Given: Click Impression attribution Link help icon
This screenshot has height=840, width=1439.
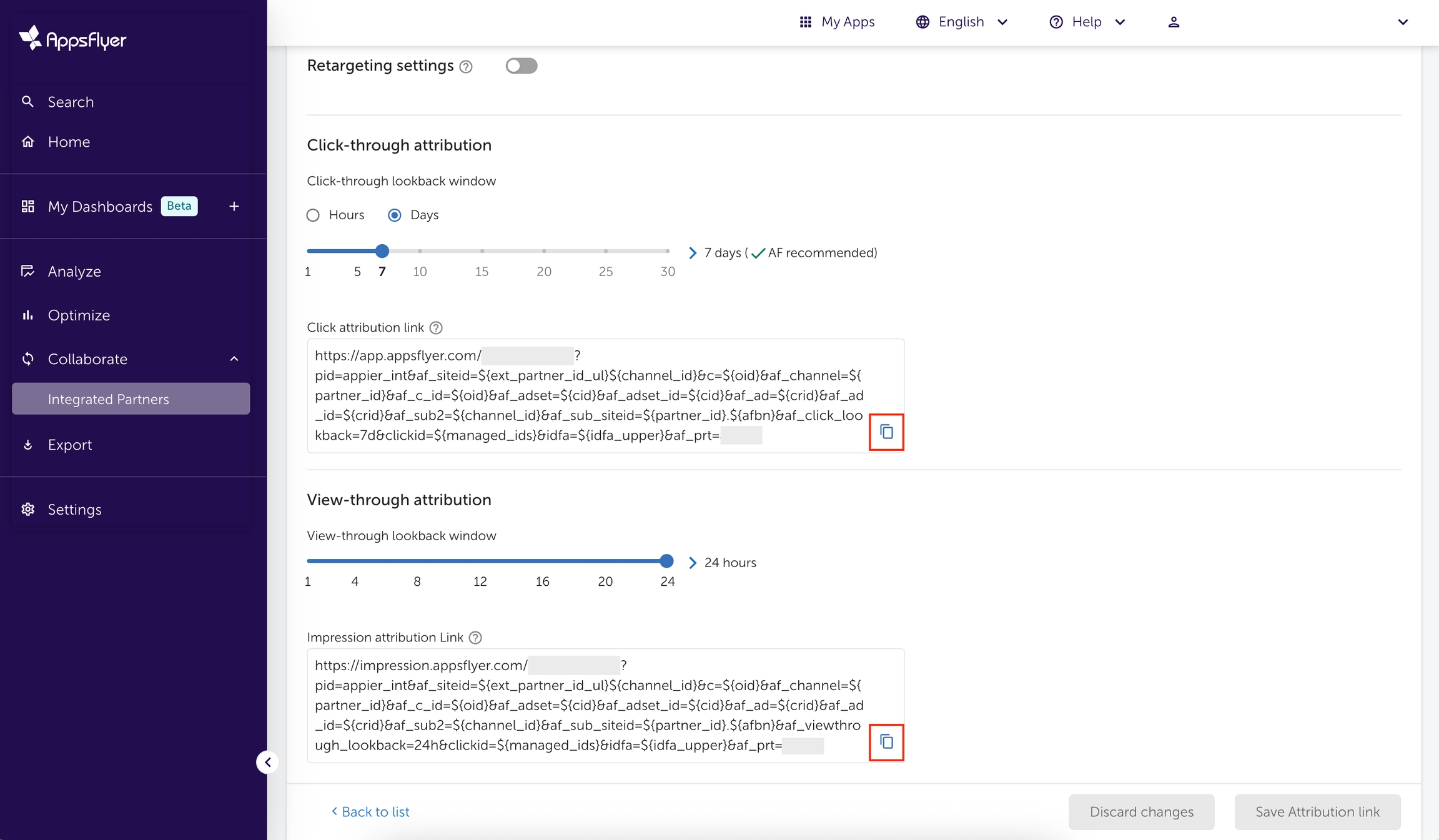Looking at the screenshot, I should tap(475, 638).
